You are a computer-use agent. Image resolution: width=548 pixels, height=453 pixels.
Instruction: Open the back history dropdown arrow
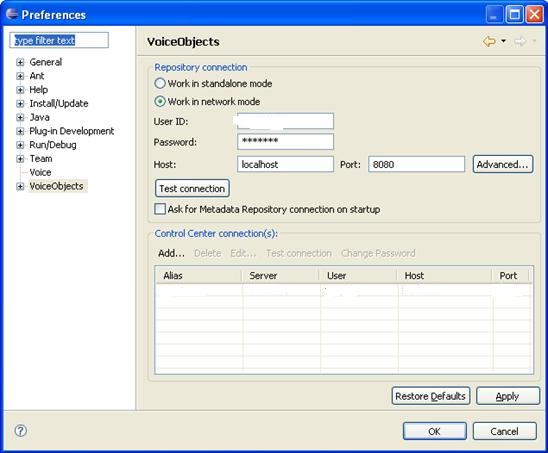pyautogui.click(x=504, y=41)
